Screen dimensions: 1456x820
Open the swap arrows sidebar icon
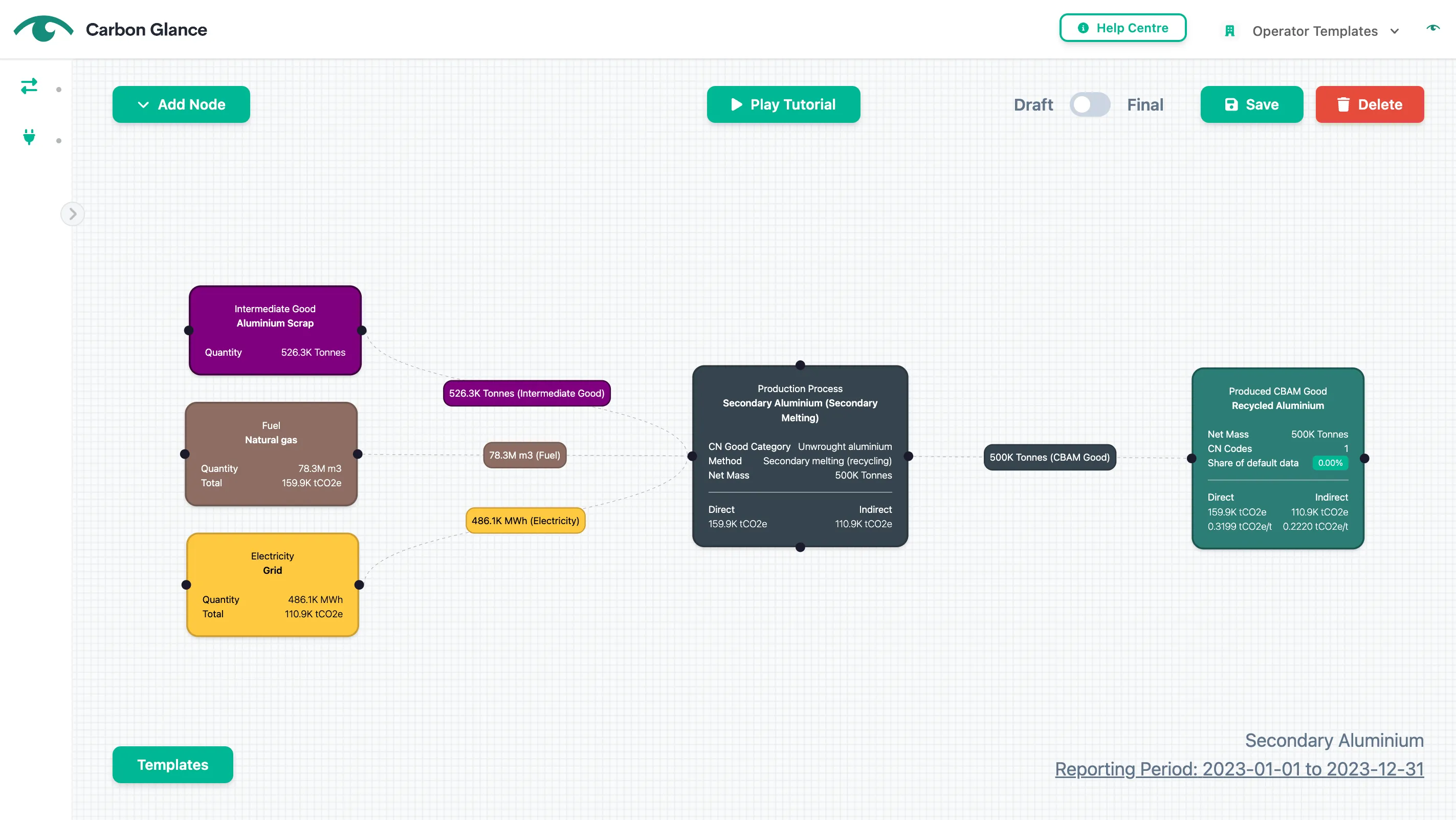point(29,86)
